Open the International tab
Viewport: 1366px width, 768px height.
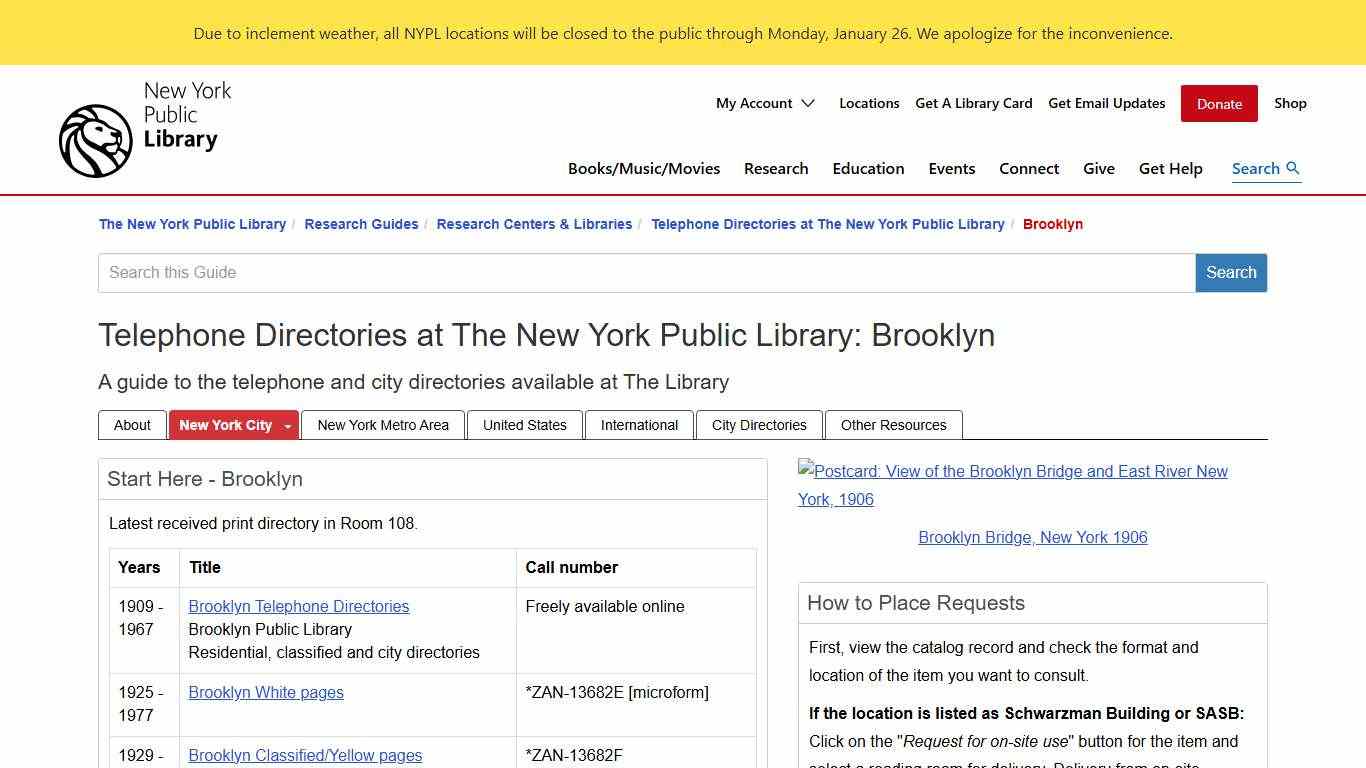pos(638,425)
